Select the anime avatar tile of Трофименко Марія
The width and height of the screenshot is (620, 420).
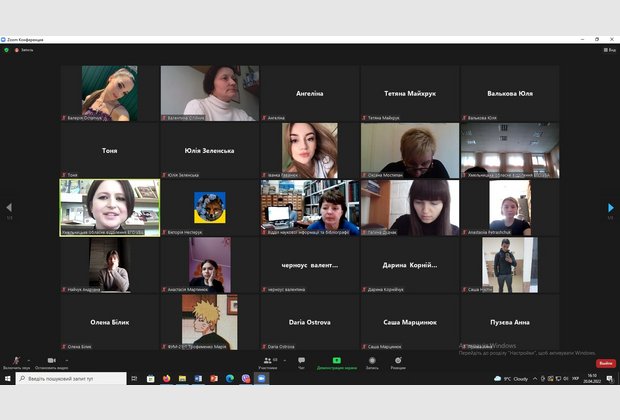click(x=210, y=322)
